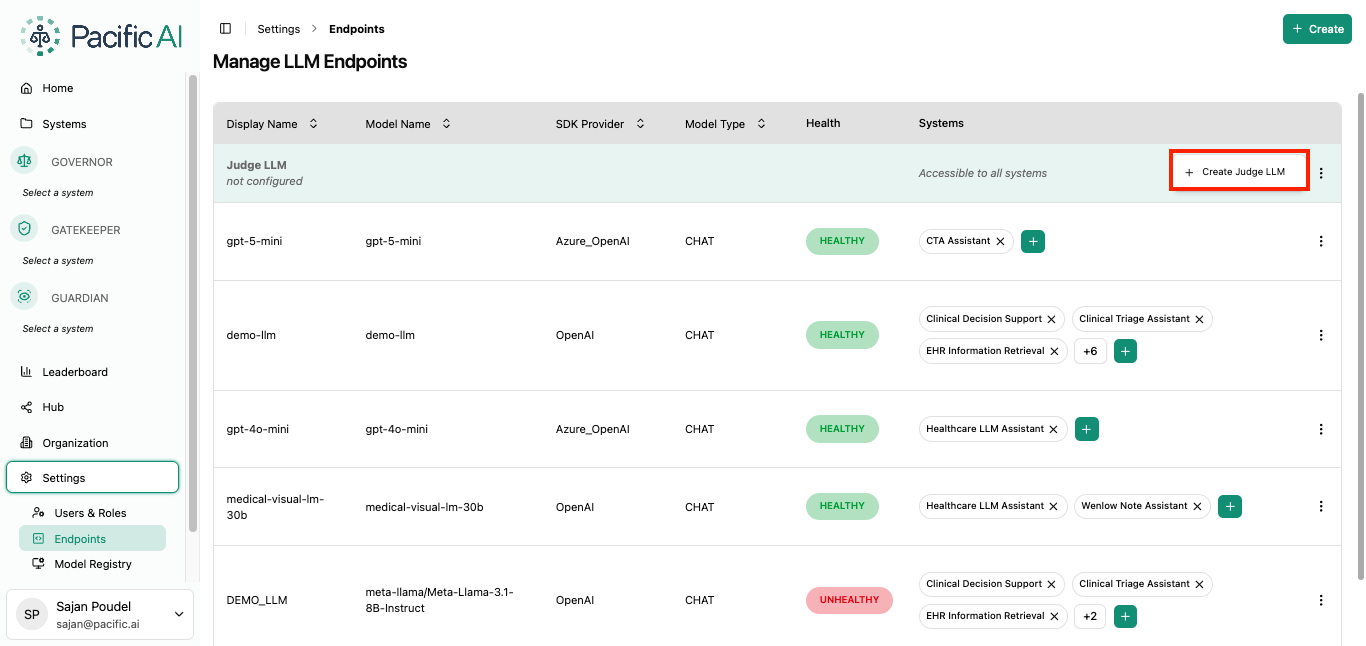This screenshot has height=646, width=1366.
Task: Select Settings in the sidebar
Action: click(x=92, y=478)
